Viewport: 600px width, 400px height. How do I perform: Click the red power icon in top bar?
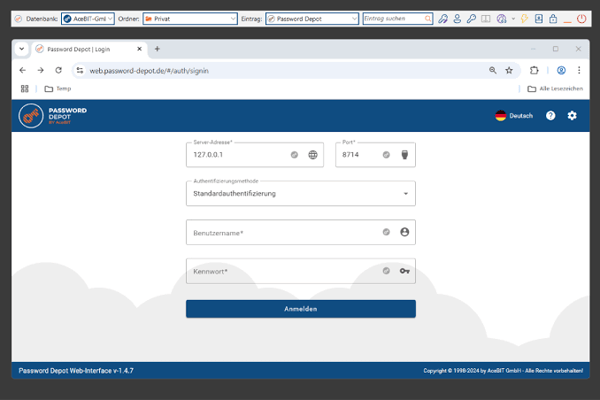click(581, 19)
